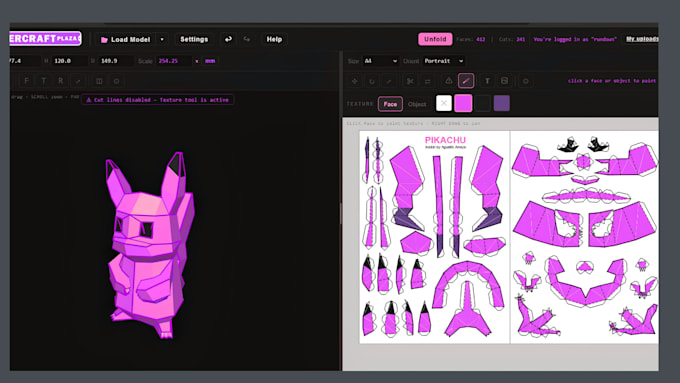Click the 'Cut lines disabled' warning banner
Viewport: 680px width, 383px height.
[157, 100]
